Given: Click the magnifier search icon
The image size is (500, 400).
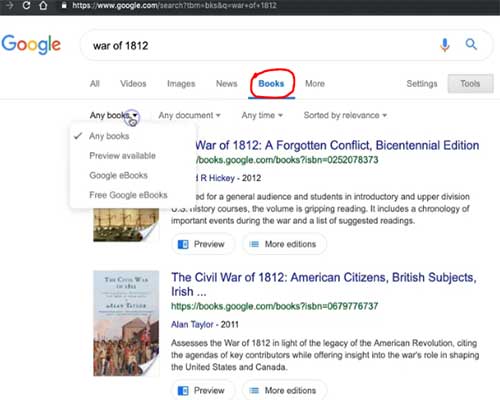Looking at the screenshot, I should click(x=471, y=44).
